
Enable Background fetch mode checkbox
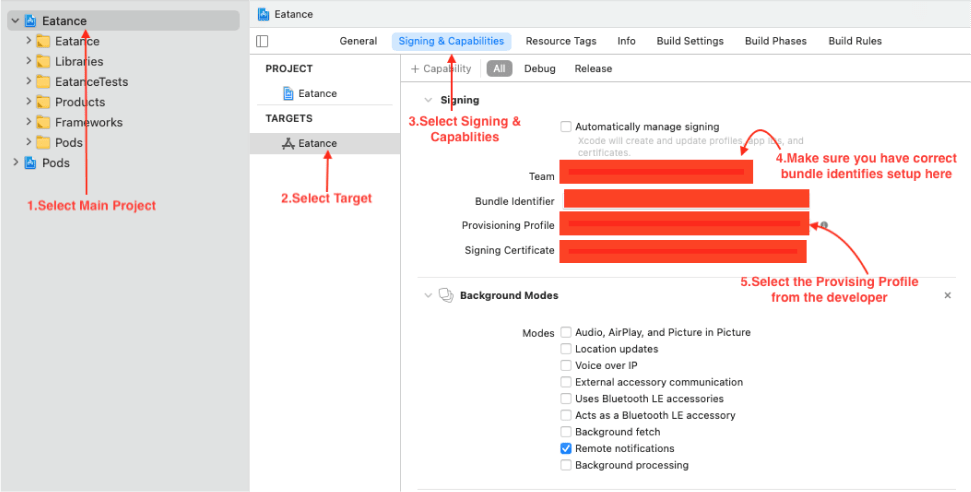click(566, 432)
